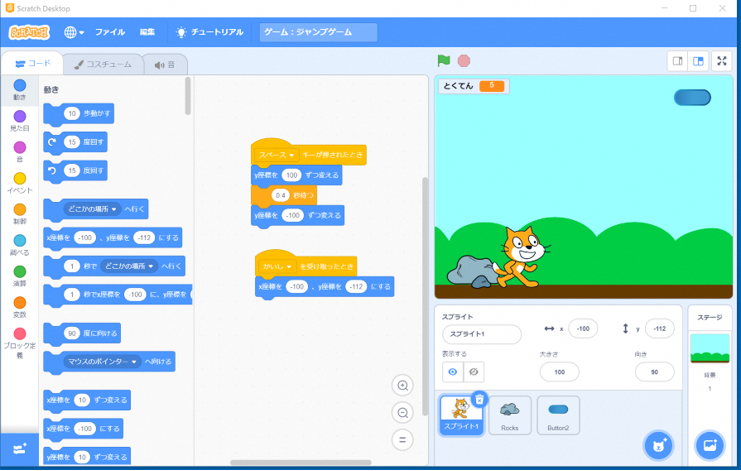
Task: Enter fullscreen stage mode
Action: click(x=722, y=61)
